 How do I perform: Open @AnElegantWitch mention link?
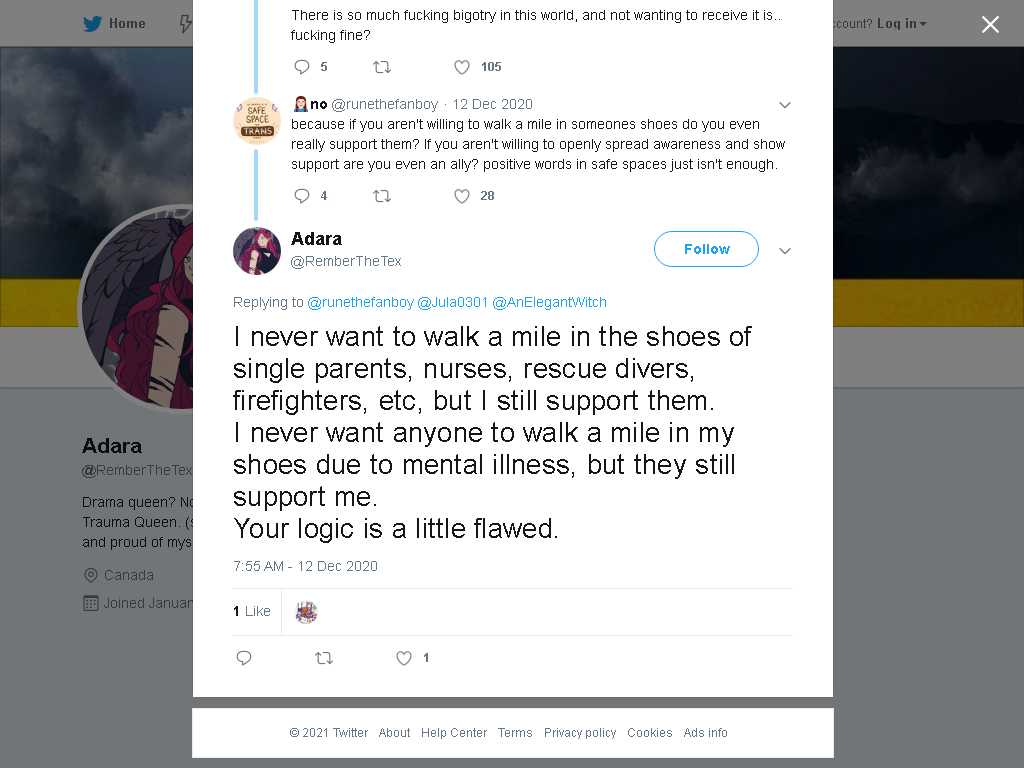pos(549,302)
